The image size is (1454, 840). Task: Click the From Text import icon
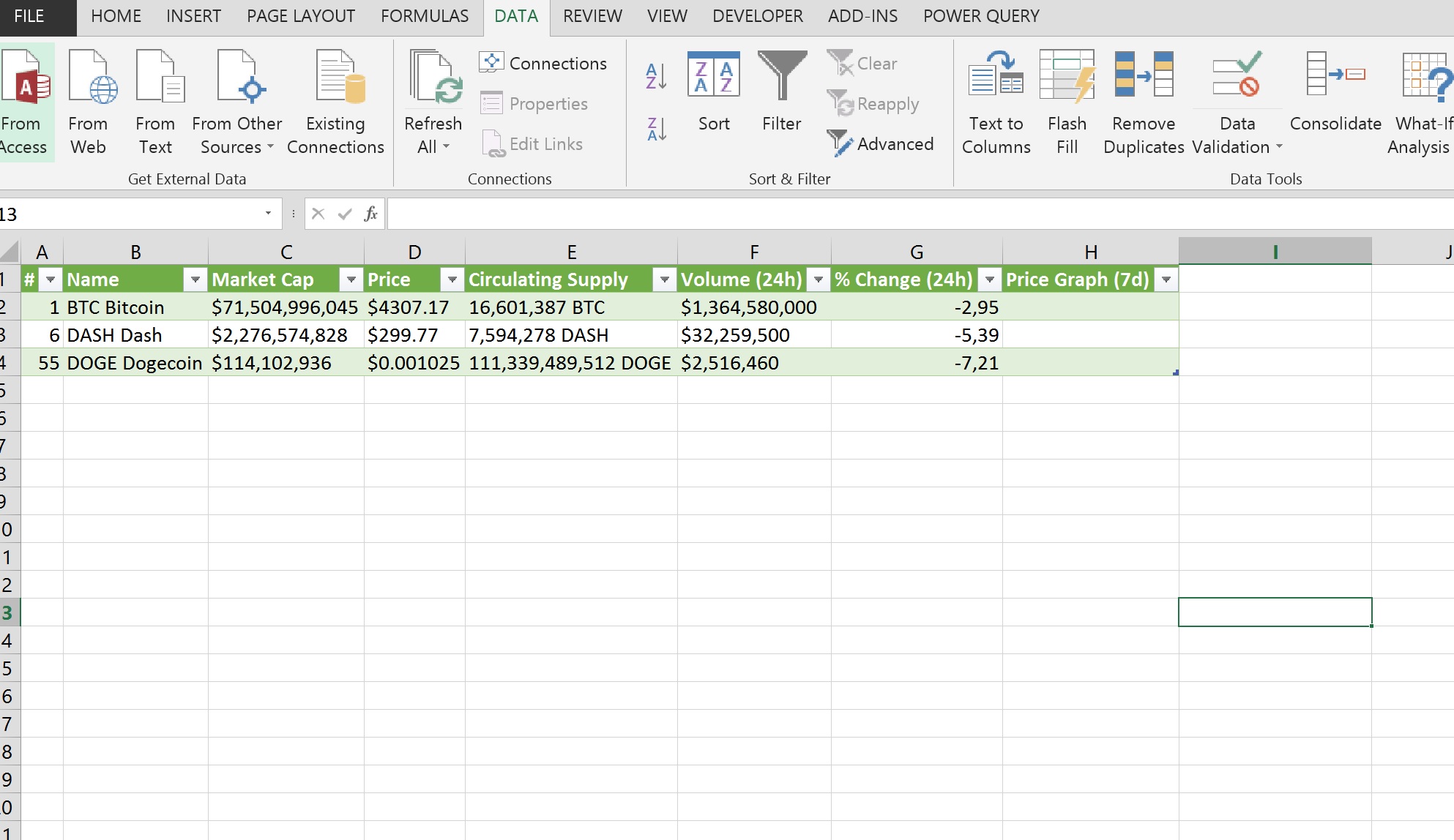(x=160, y=77)
